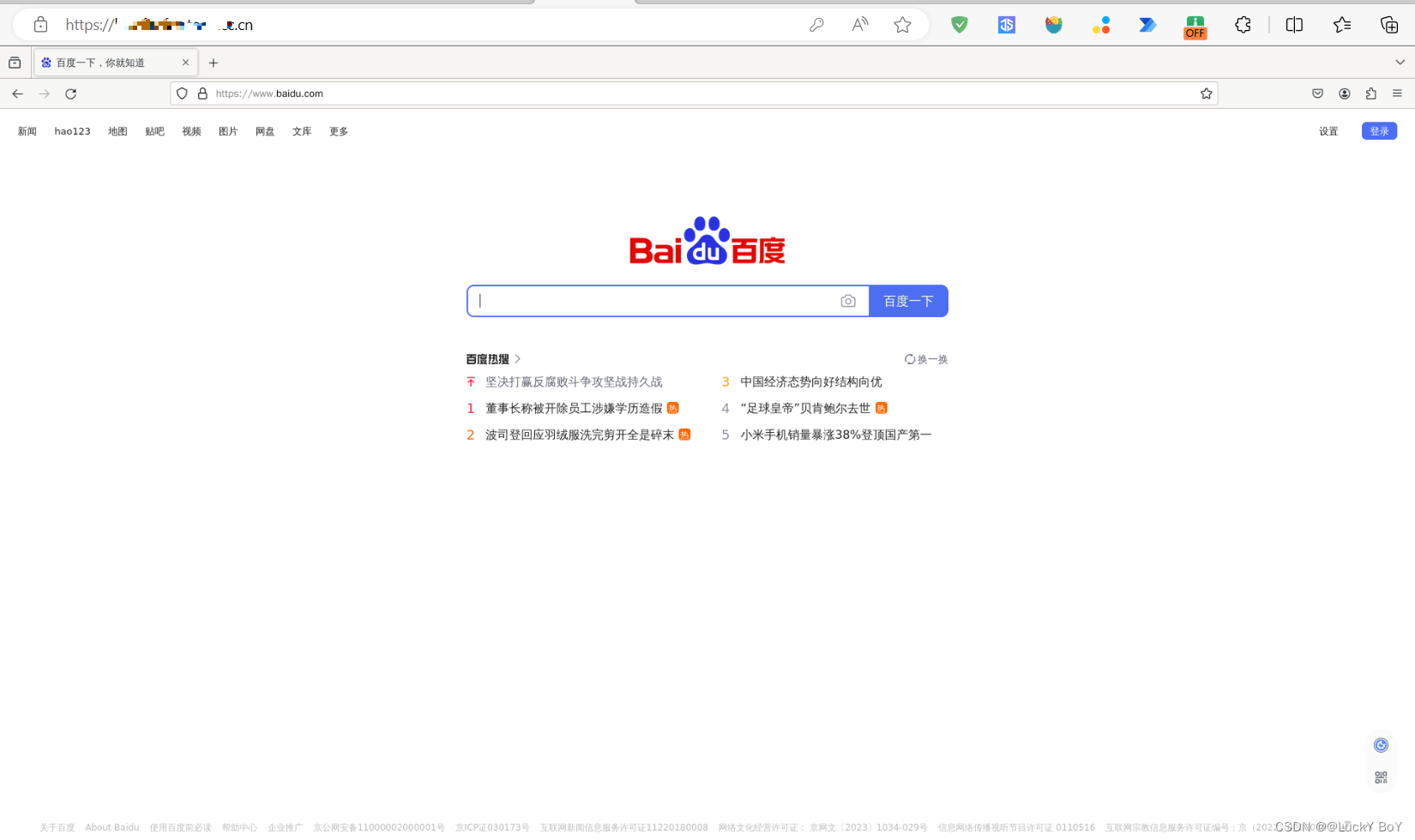1415x840 pixels.
Task: Open the colorful dots extension icon
Action: pyautogui.click(x=1101, y=25)
